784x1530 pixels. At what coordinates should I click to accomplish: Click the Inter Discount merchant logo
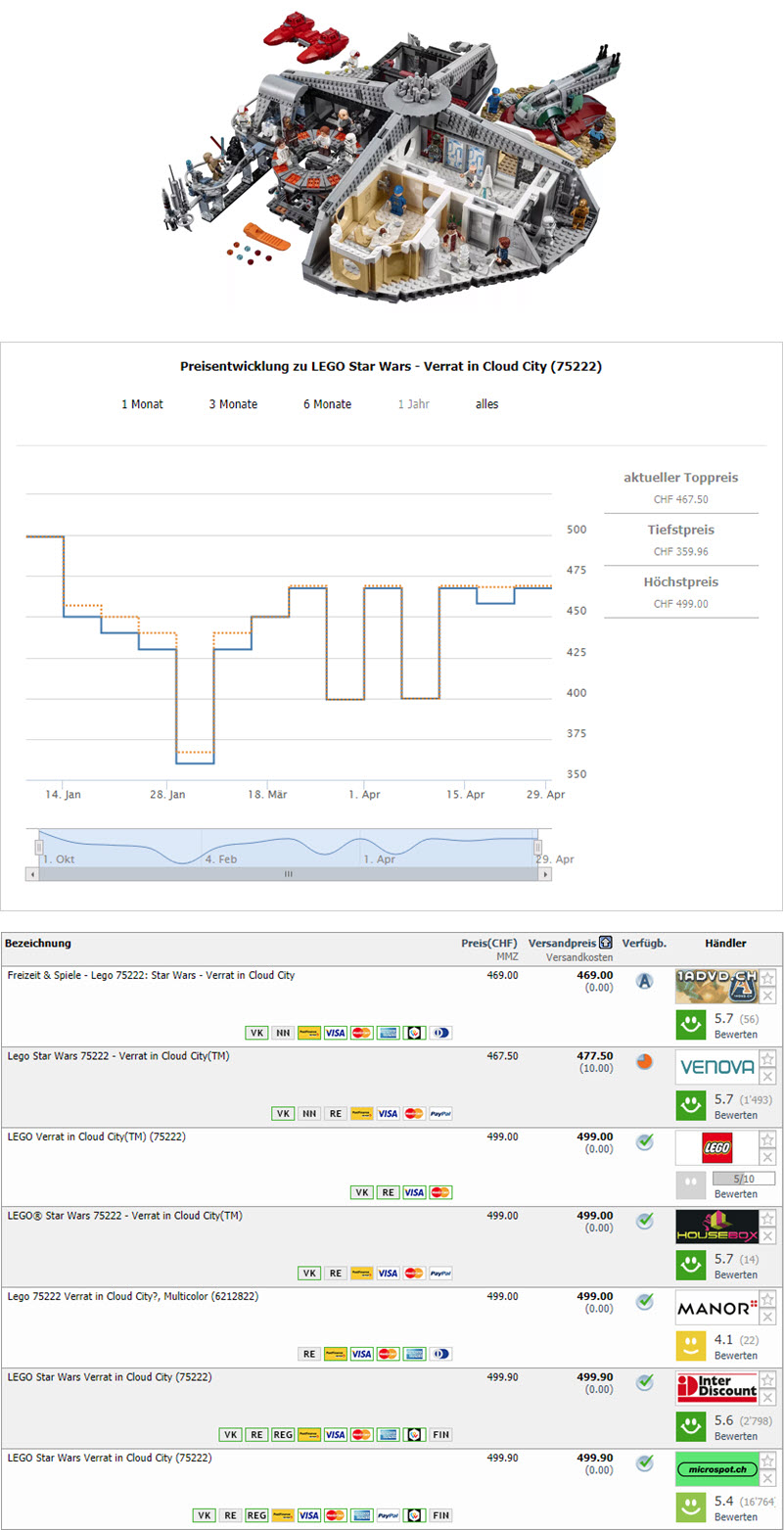tap(716, 1388)
